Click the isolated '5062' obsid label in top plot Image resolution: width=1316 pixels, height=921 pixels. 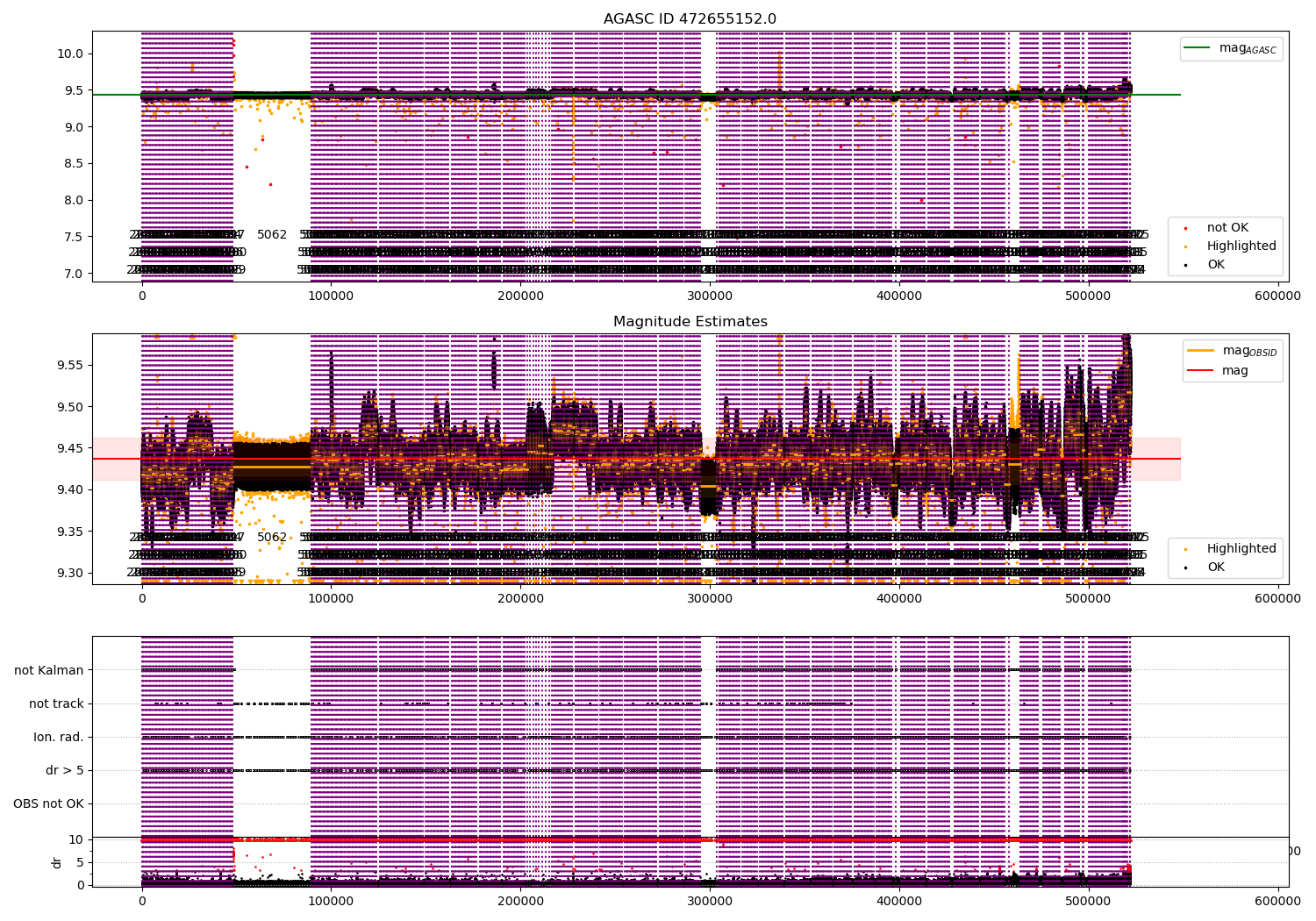(x=272, y=235)
